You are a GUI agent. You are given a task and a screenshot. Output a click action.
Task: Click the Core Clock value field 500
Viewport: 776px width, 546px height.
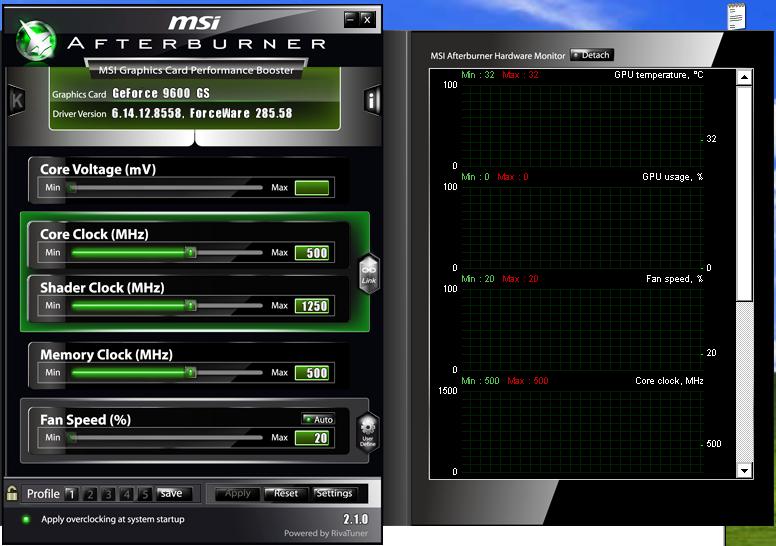click(x=312, y=253)
